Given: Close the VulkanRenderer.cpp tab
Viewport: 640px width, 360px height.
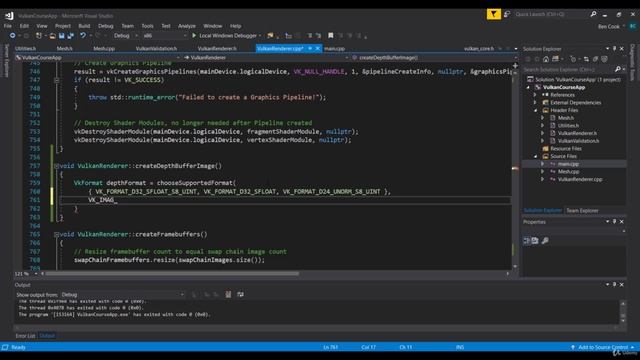Looking at the screenshot, I should (318, 49).
